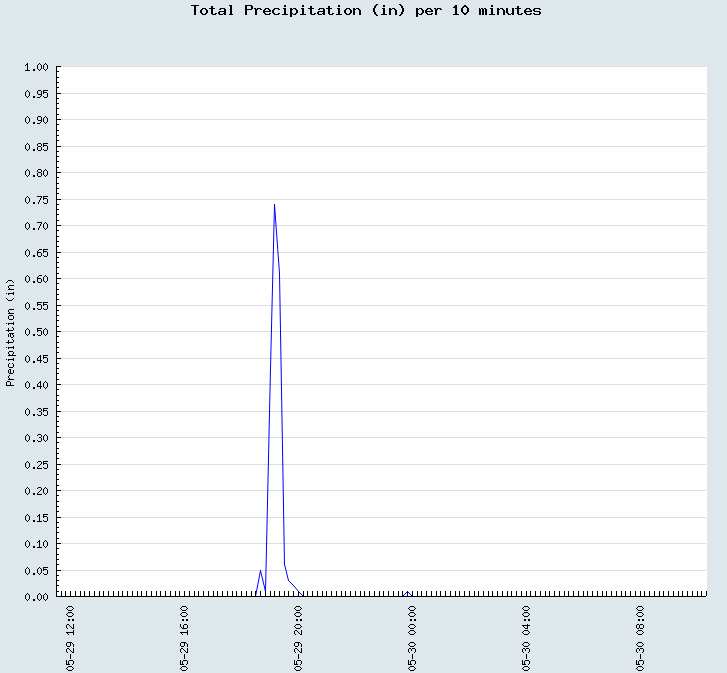
Task: Click the highest peak of the blue line
Action: [x=274, y=205]
